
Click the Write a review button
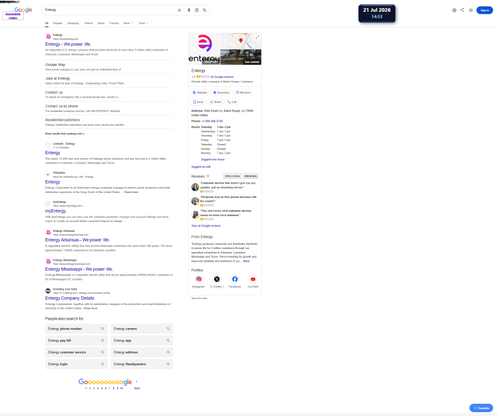(x=232, y=176)
